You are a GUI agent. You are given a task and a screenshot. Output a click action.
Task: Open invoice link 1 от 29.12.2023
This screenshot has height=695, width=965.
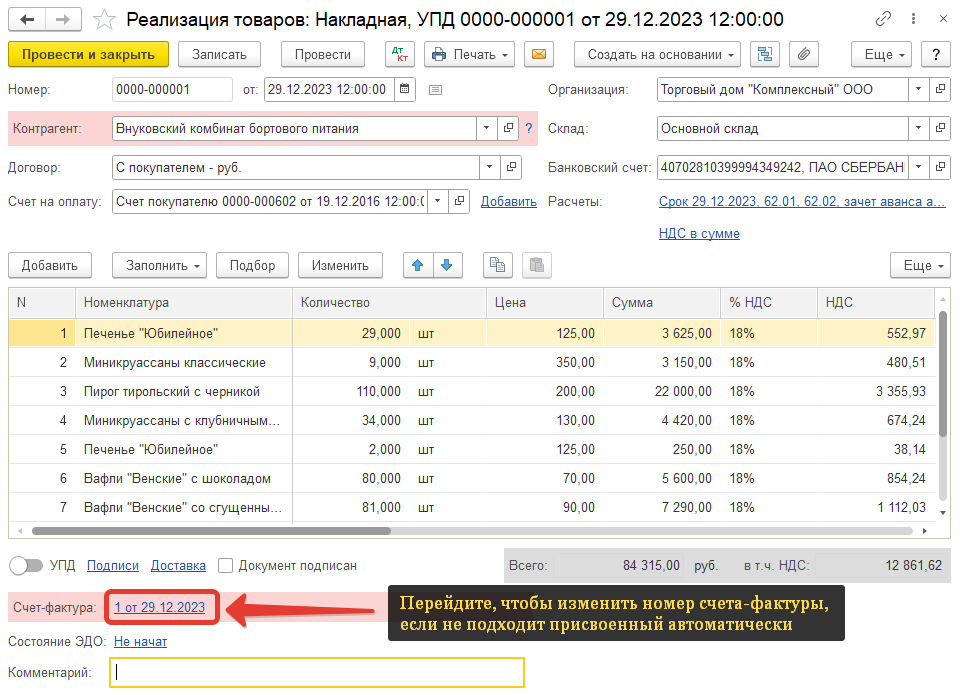[159, 607]
